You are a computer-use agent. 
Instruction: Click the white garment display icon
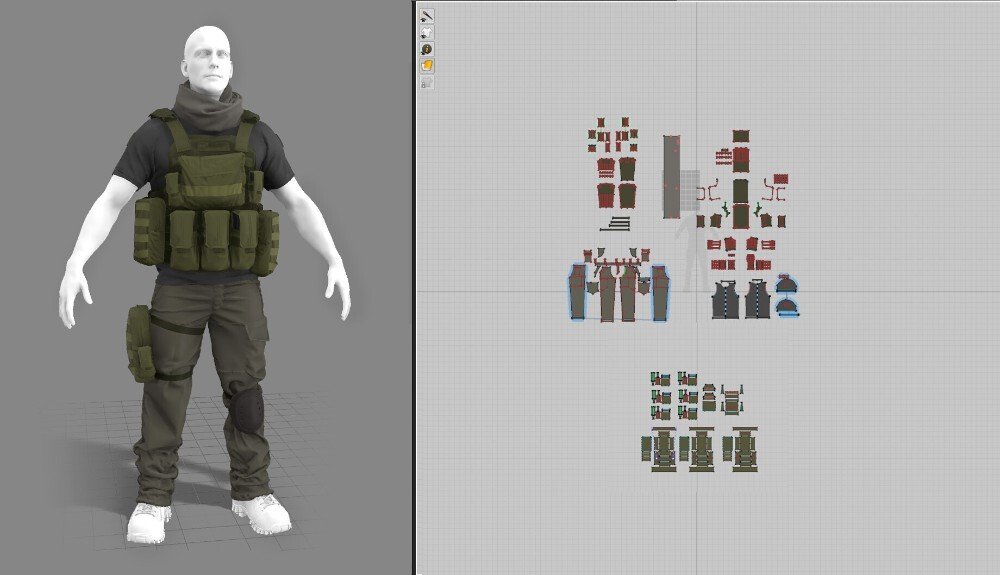coord(427,32)
